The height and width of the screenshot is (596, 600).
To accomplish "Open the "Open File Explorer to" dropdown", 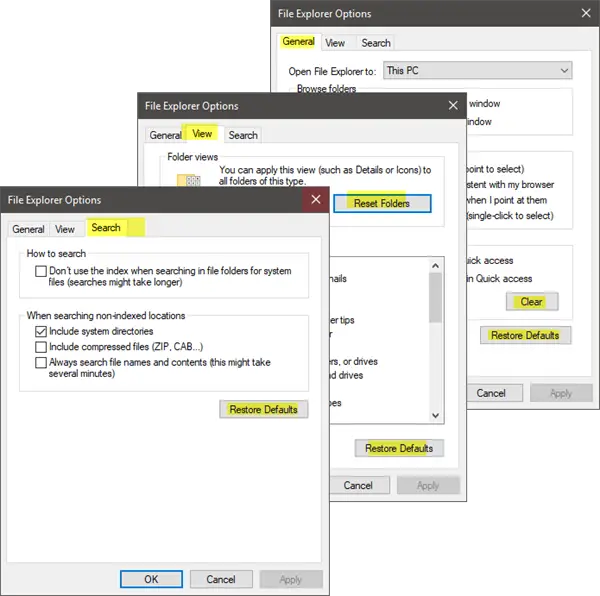I will [478, 70].
